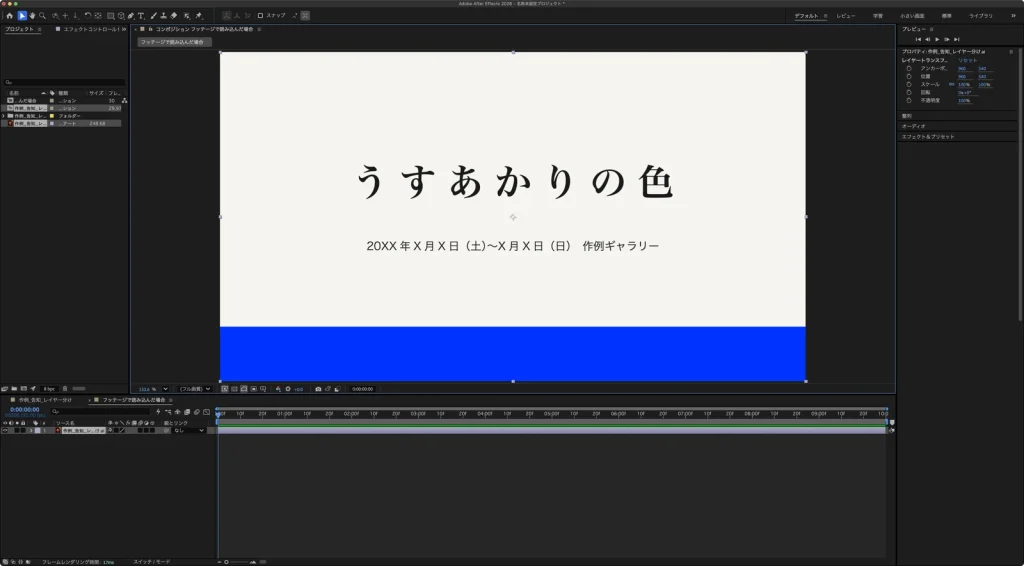Select the デフォルト workspace

click(x=806, y=16)
